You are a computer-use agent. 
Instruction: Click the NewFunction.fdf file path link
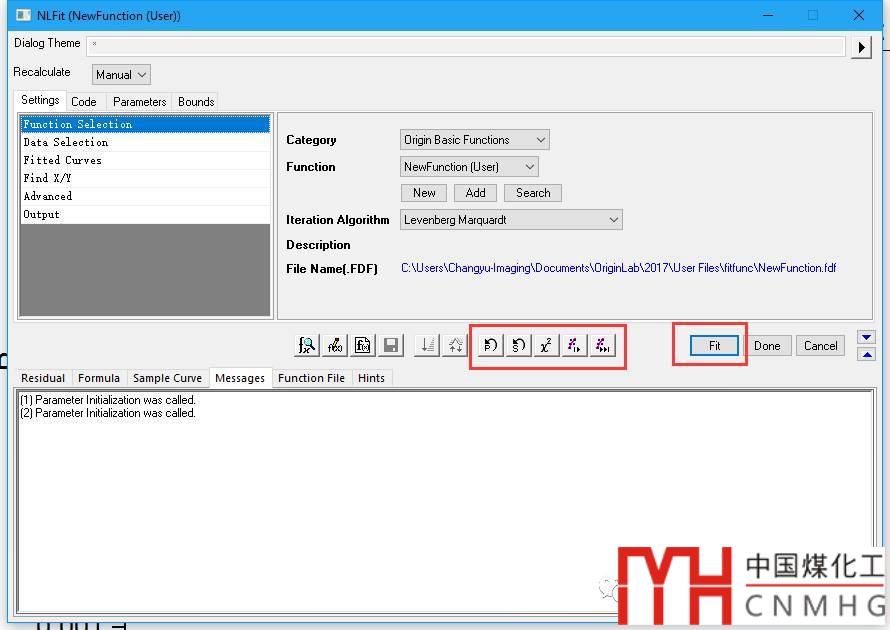[618, 268]
